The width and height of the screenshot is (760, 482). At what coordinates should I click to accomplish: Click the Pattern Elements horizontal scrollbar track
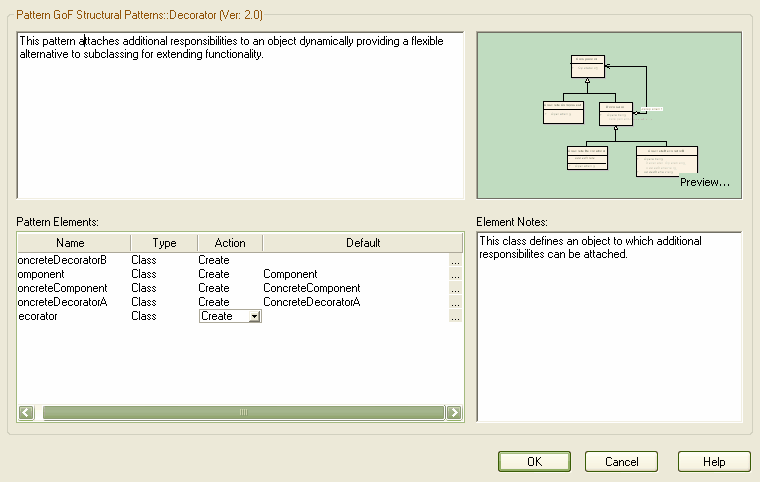coord(240,412)
